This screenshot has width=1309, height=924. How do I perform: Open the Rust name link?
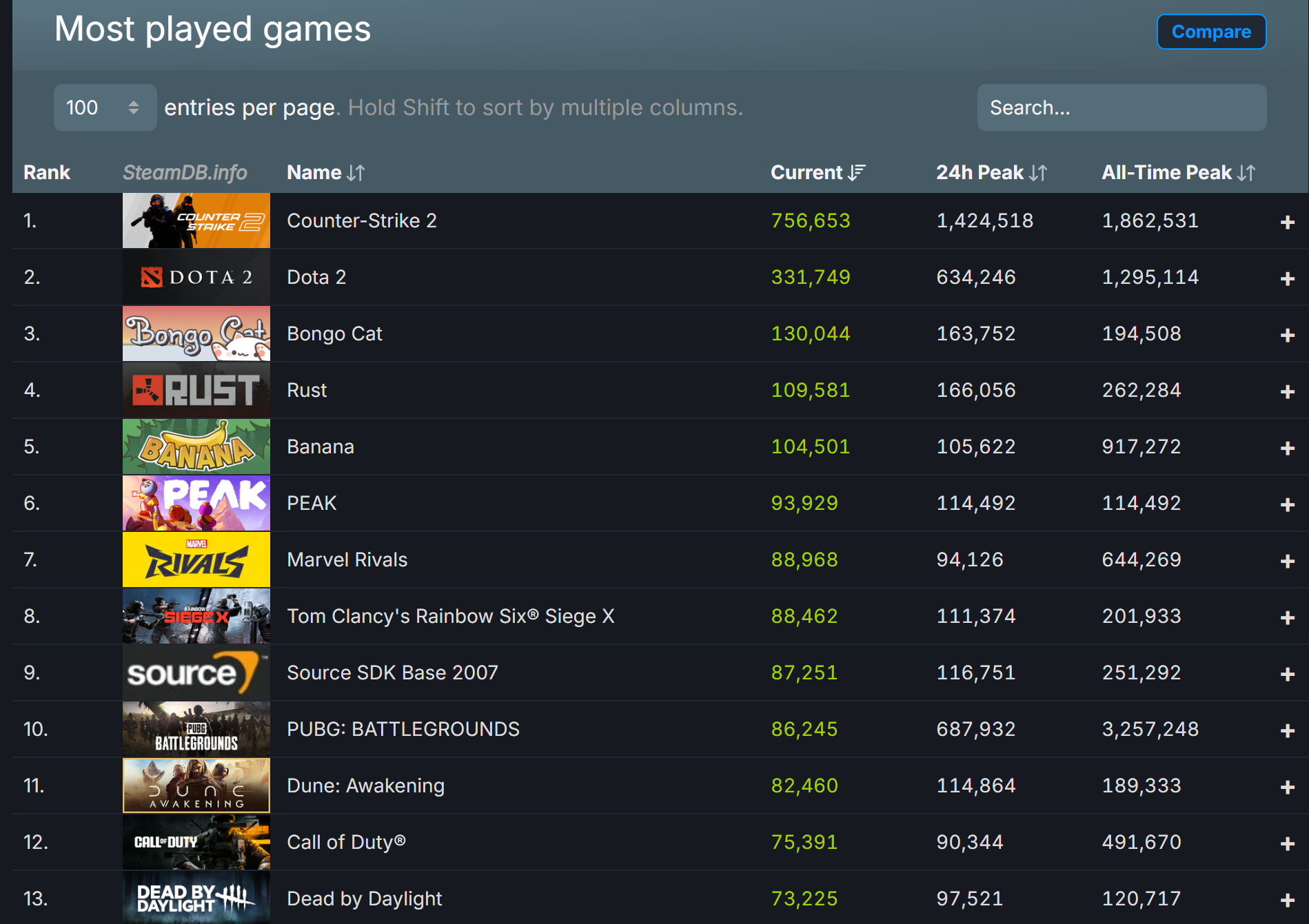click(x=307, y=390)
